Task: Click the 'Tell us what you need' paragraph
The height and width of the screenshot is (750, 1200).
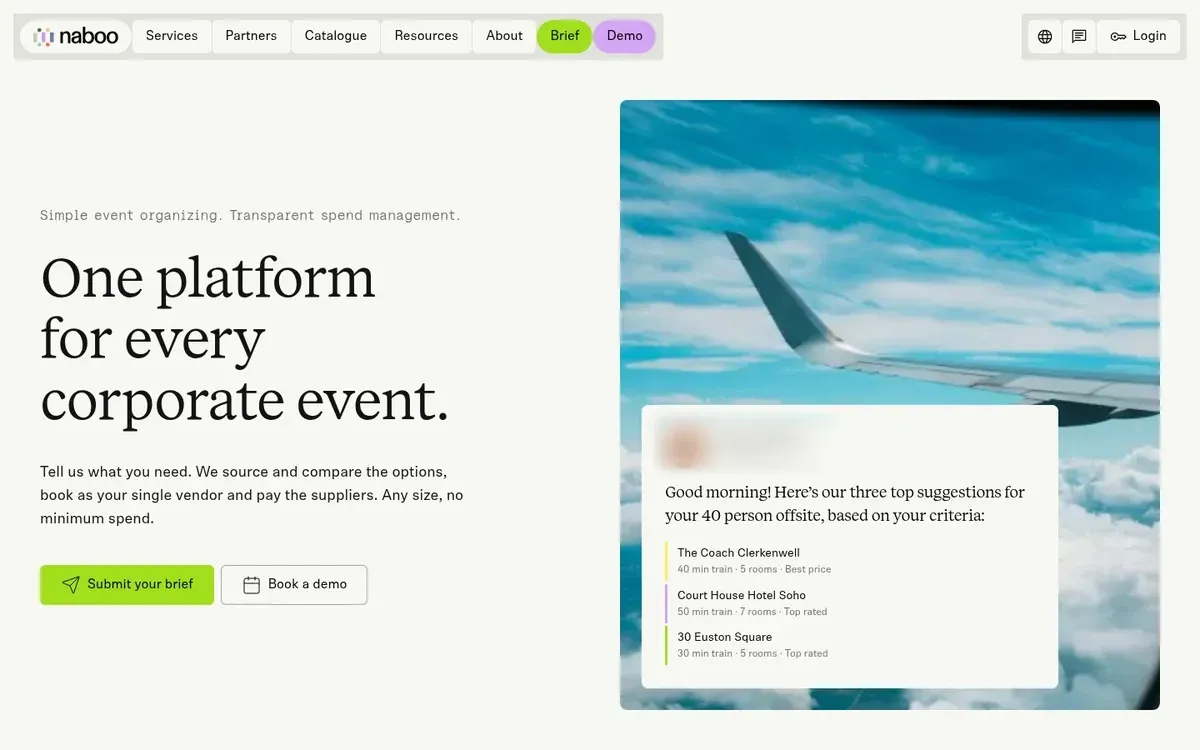Action: click(252, 495)
